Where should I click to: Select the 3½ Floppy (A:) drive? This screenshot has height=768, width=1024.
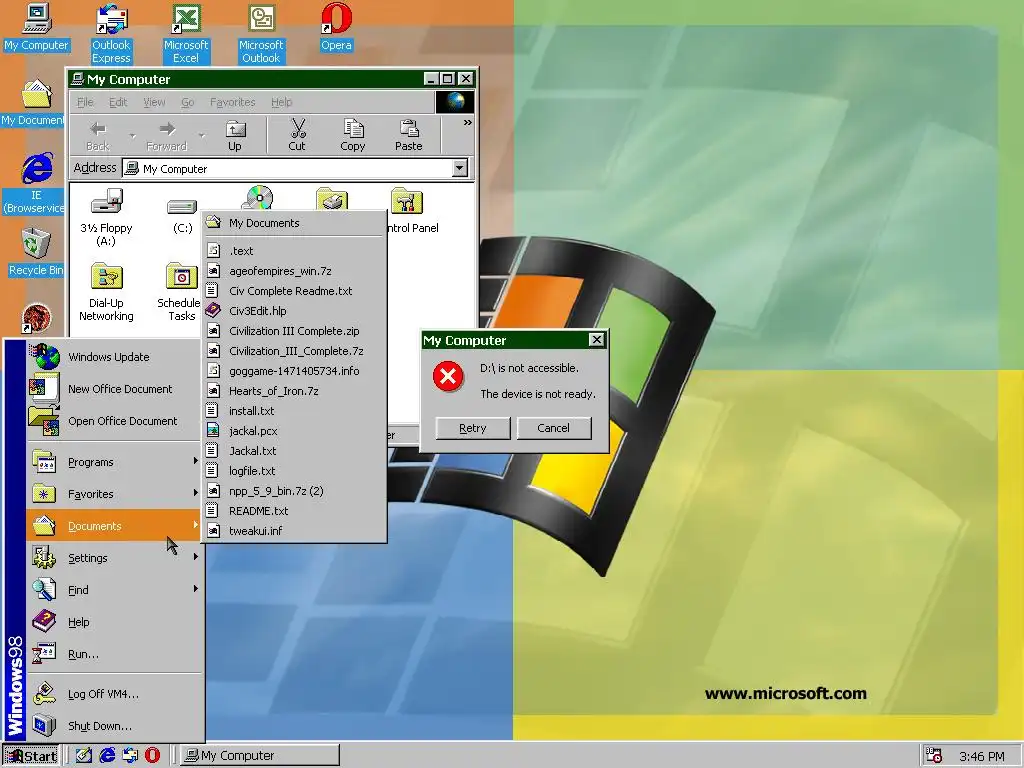coord(106,217)
